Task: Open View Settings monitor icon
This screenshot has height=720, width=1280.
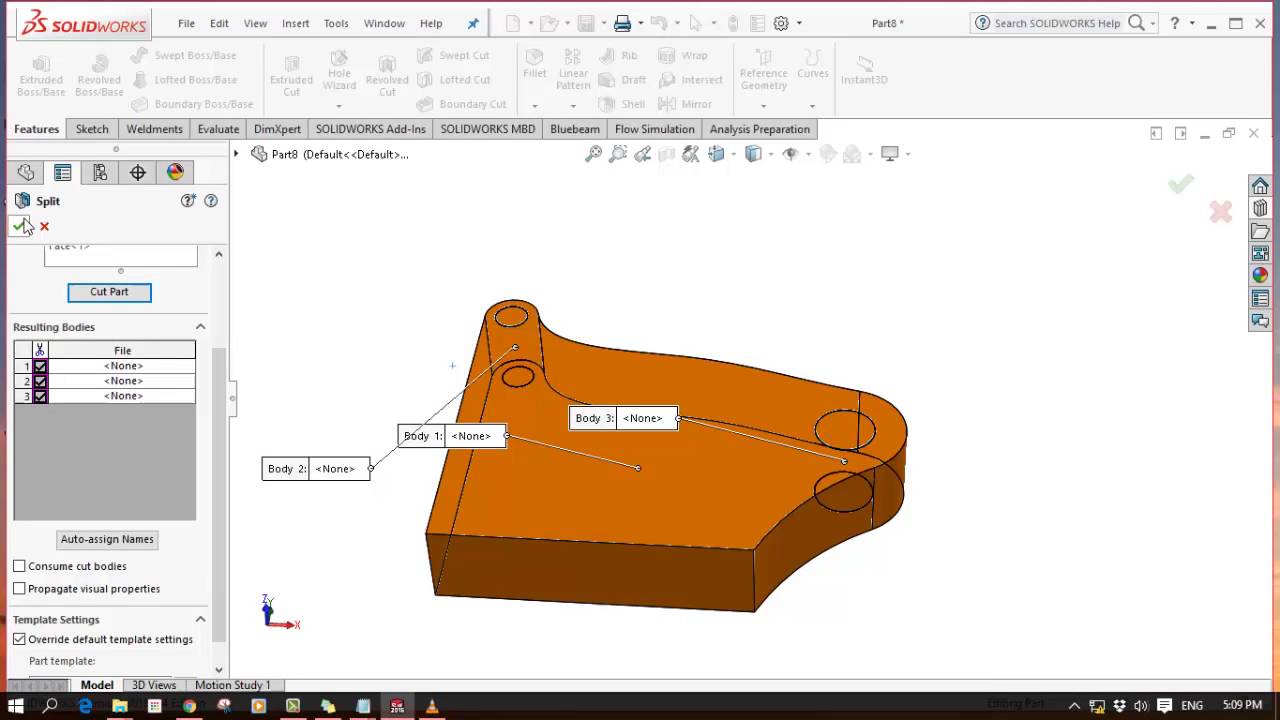Action: tap(889, 154)
